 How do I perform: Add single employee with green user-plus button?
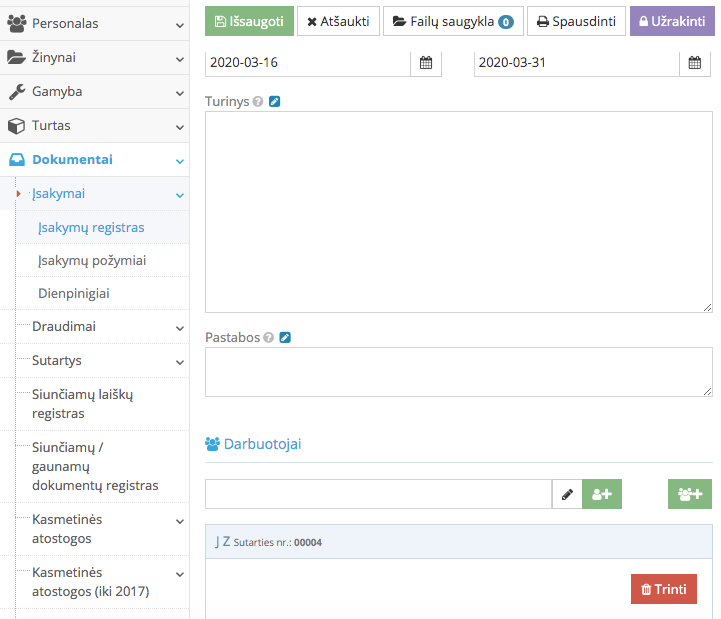click(602, 494)
